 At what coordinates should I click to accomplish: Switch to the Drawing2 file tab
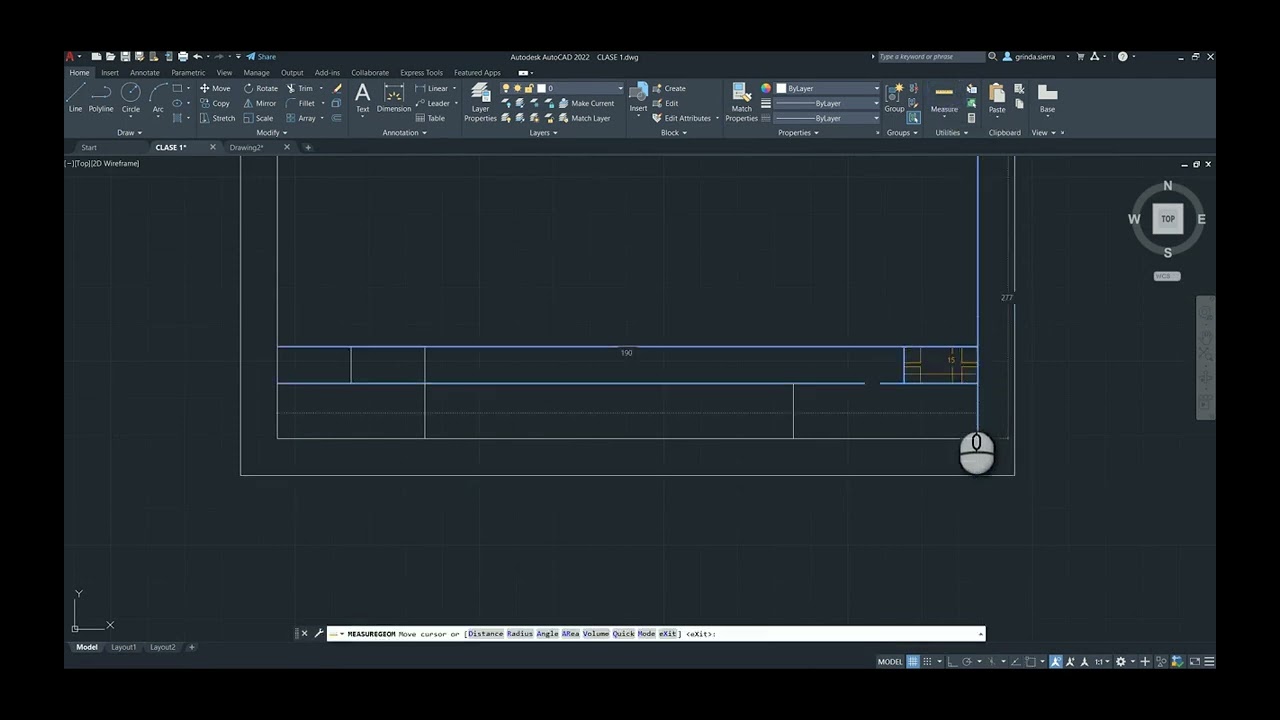pyautogui.click(x=246, y=147)
